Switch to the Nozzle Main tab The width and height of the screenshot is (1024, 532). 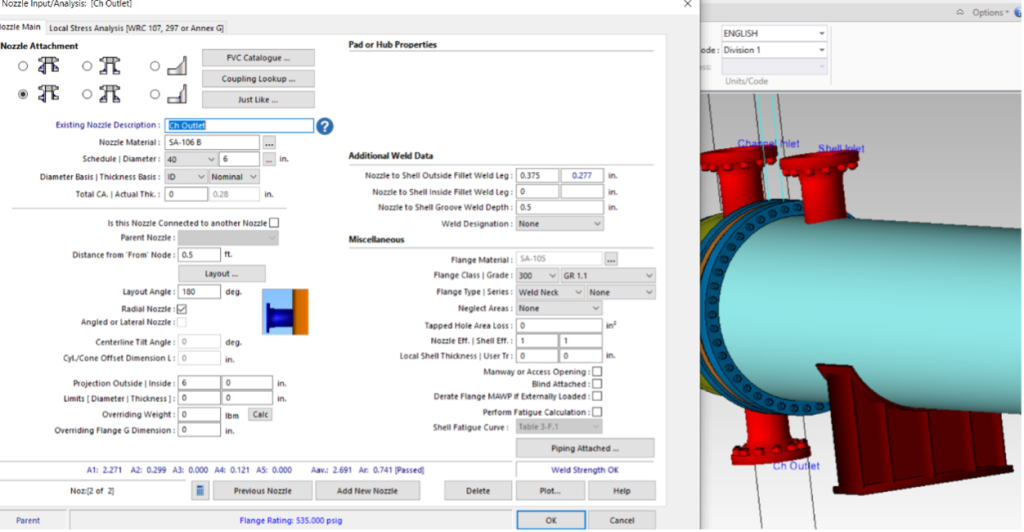(20, 27)
